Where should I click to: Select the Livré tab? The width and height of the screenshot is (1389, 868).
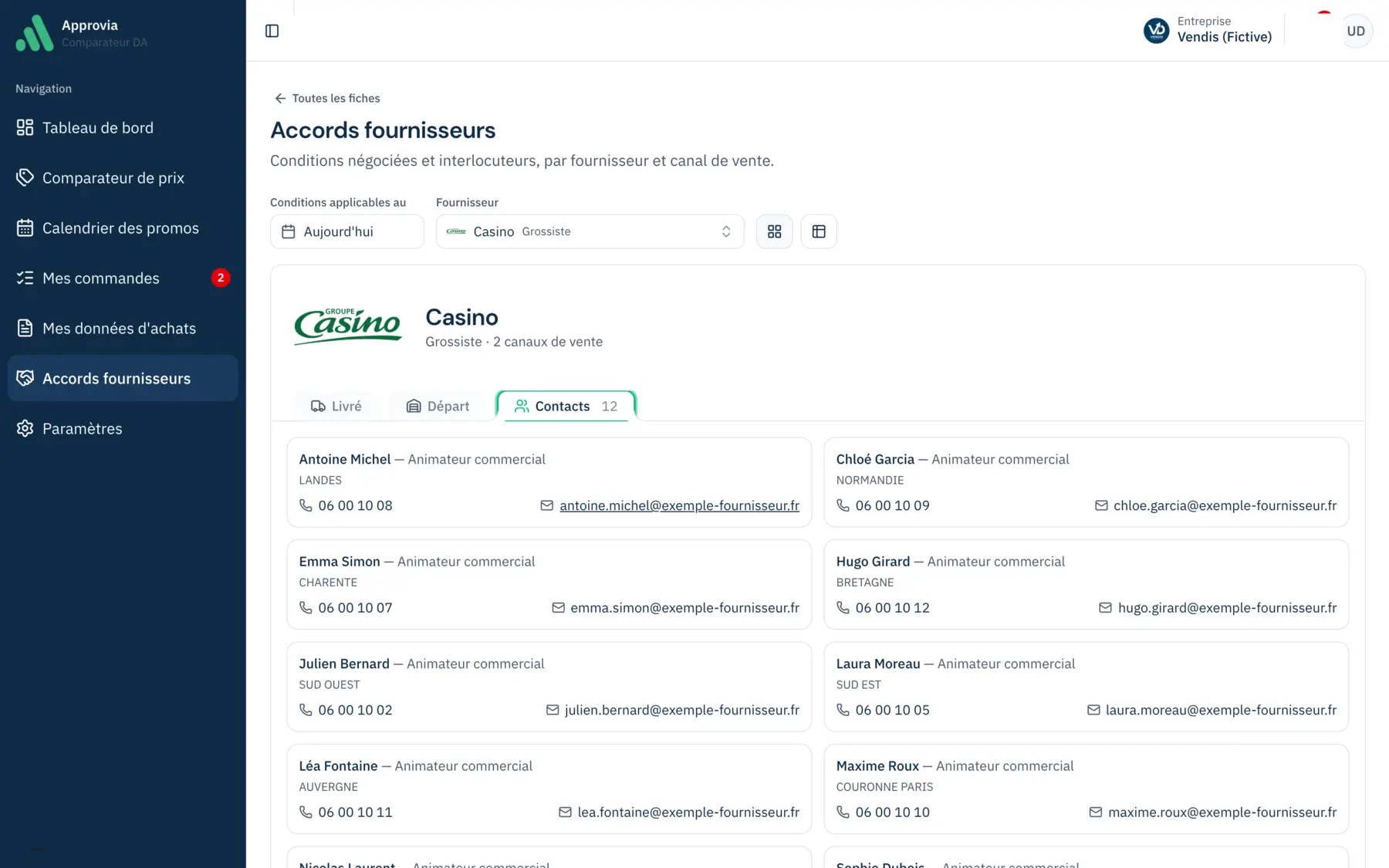click(336, 406)
